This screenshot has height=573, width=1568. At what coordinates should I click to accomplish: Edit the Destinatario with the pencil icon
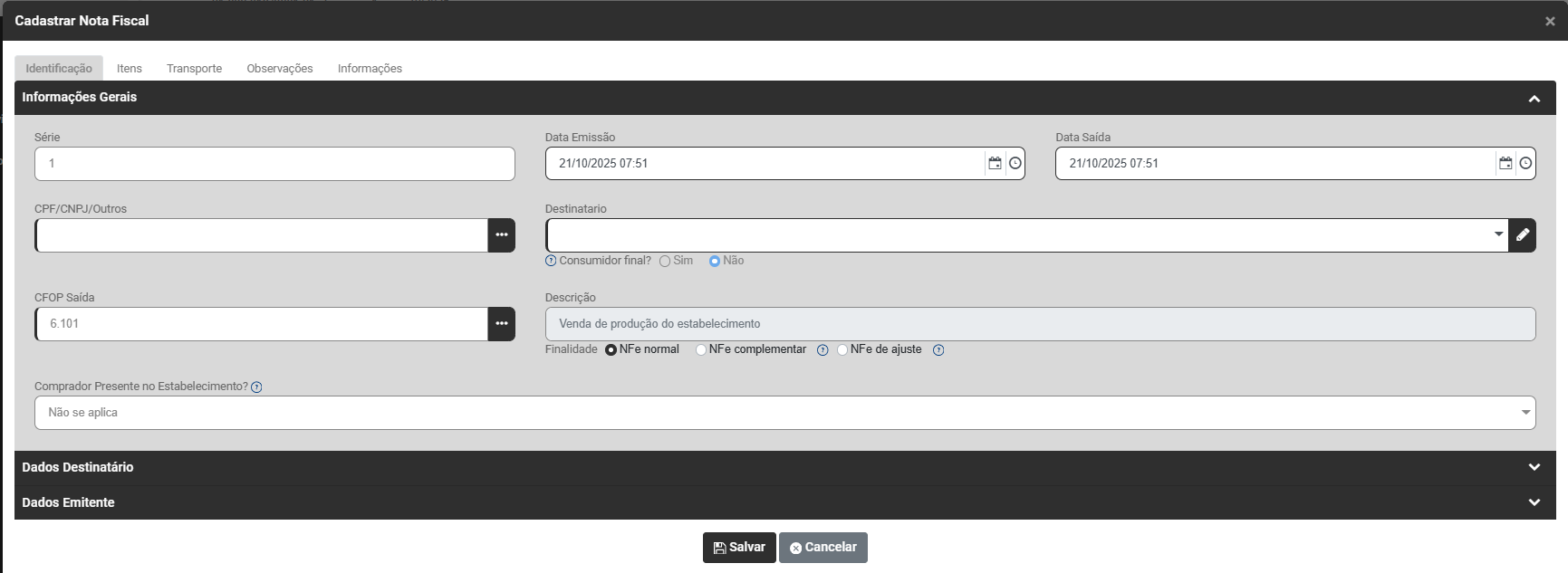point(1522,235)
